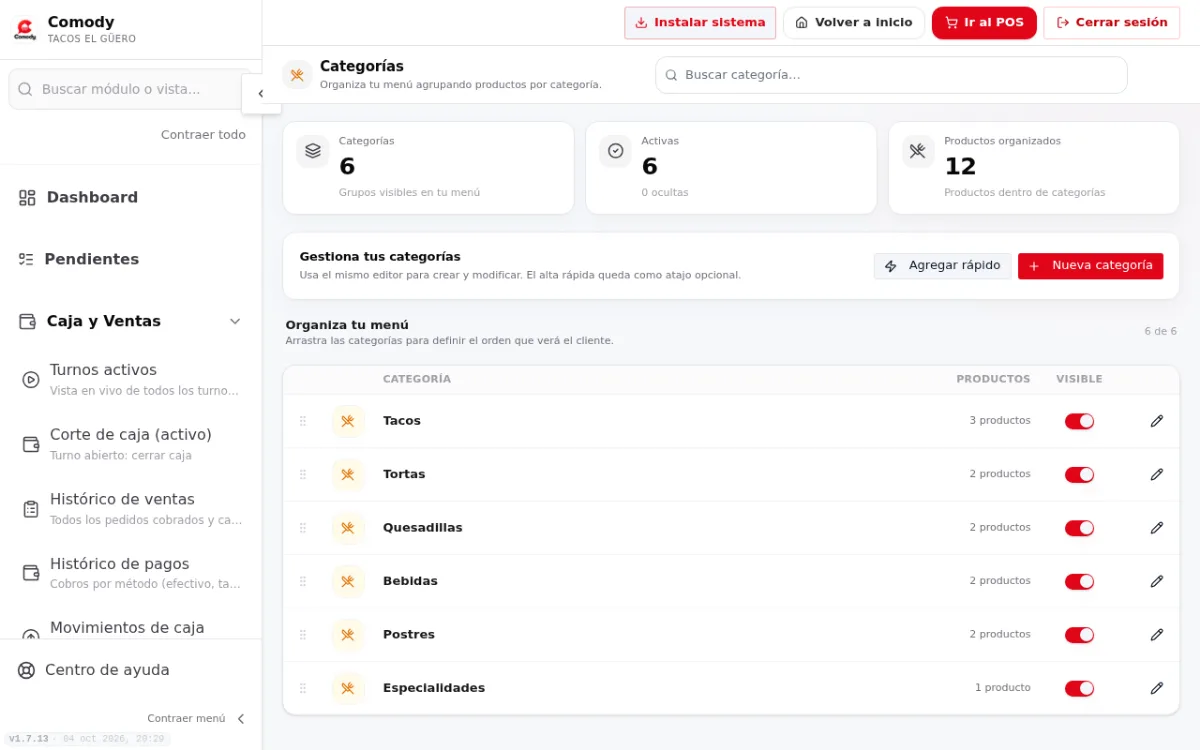Image resolution: width=1200 pixels, height=750 pixels.
Task: Click the Categorías header utensils icon
Action: click(x=297, y=75)
